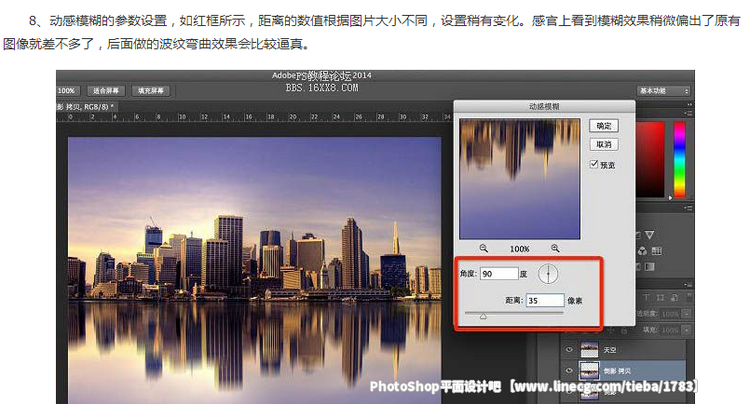Image resolution: width=750 pixels, height=404 pixels.
Task: Click the 天空 layer name
Action: tap(609, 350)
